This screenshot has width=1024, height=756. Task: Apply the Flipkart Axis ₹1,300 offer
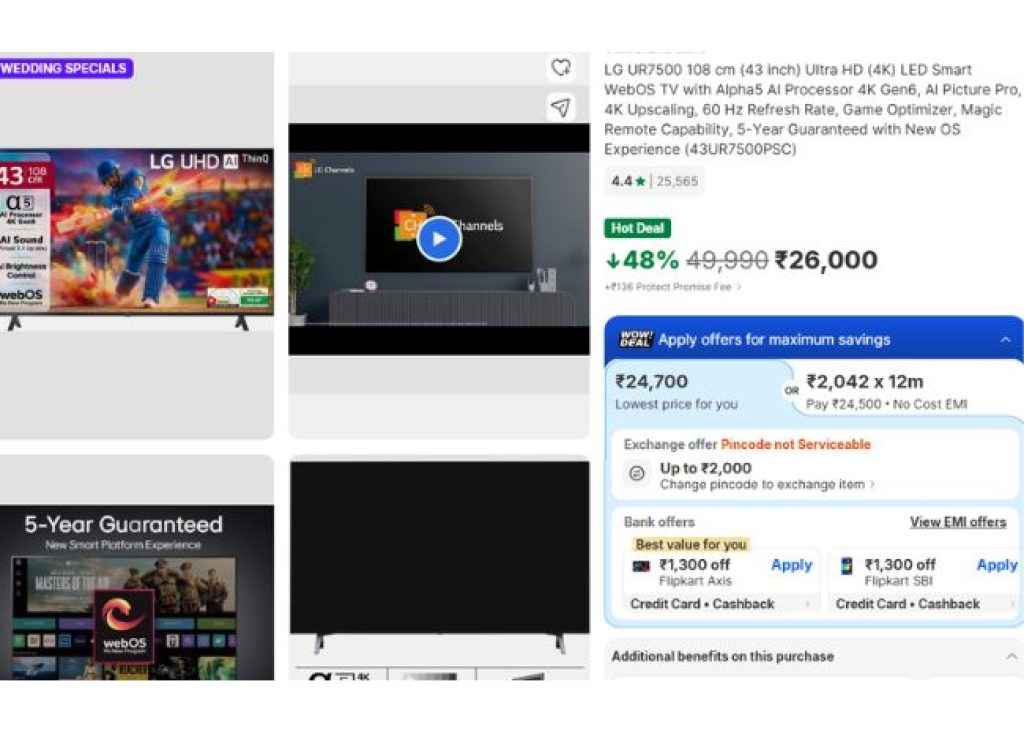pos(791,565)
